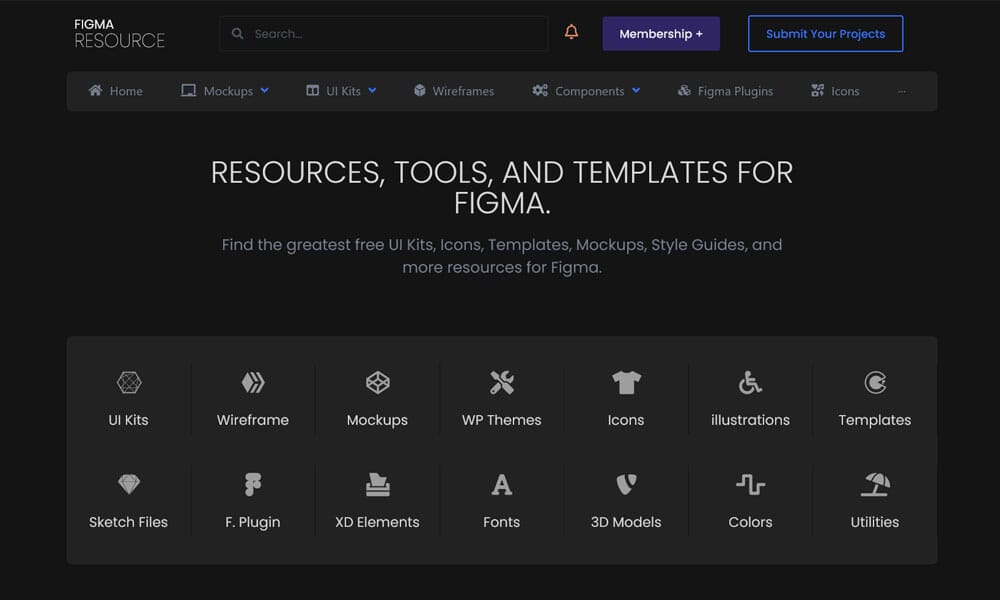Open the Sketch Files category label
Viewport: 1000px width, 600px height.
128,522
